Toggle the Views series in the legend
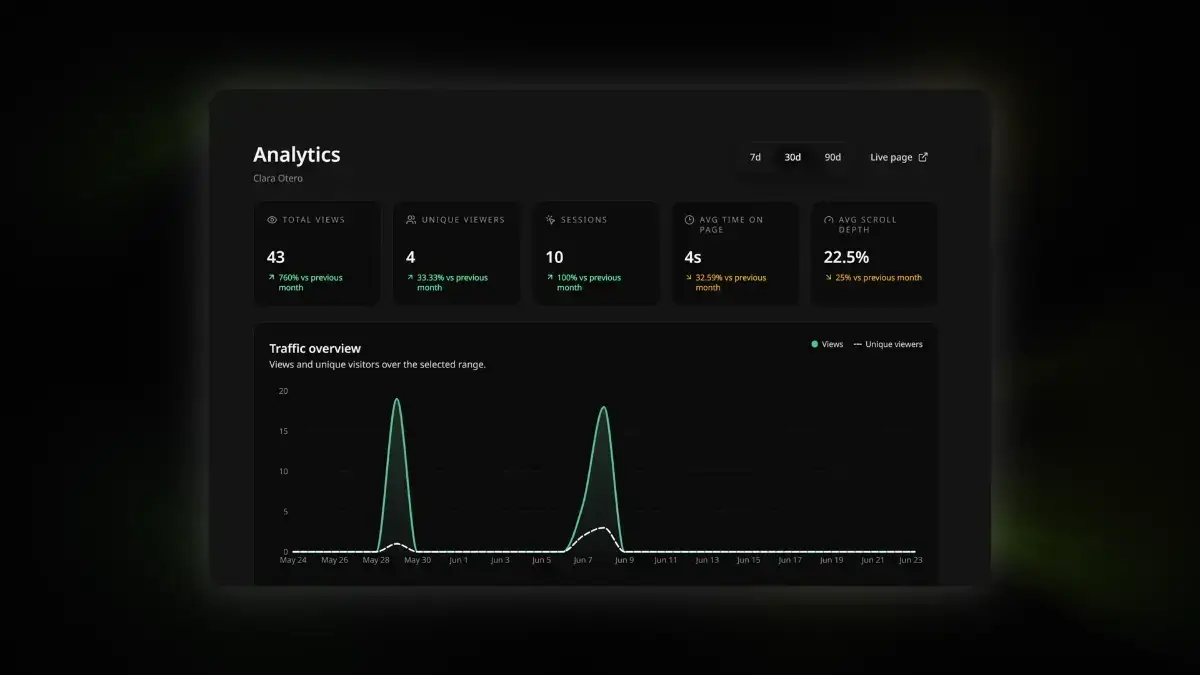Screen dimensions: 1200x675 (827, 344)
